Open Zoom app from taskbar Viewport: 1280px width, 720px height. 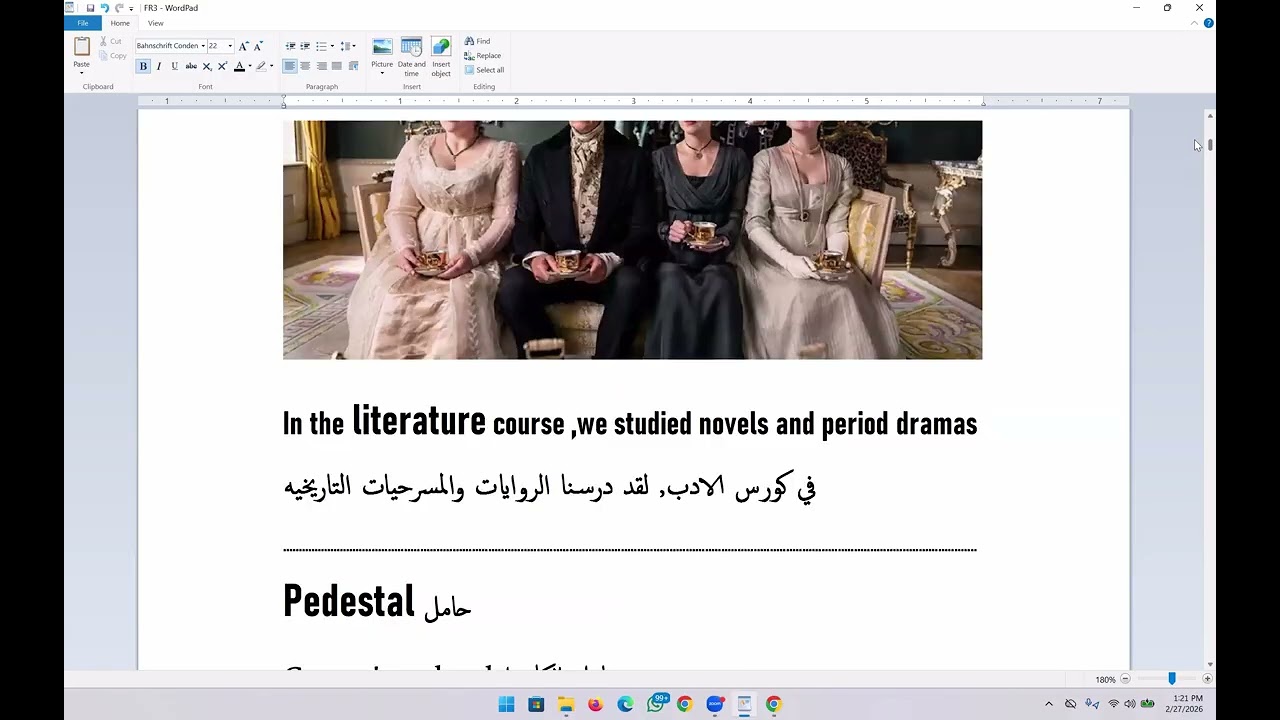coord(715,704)
